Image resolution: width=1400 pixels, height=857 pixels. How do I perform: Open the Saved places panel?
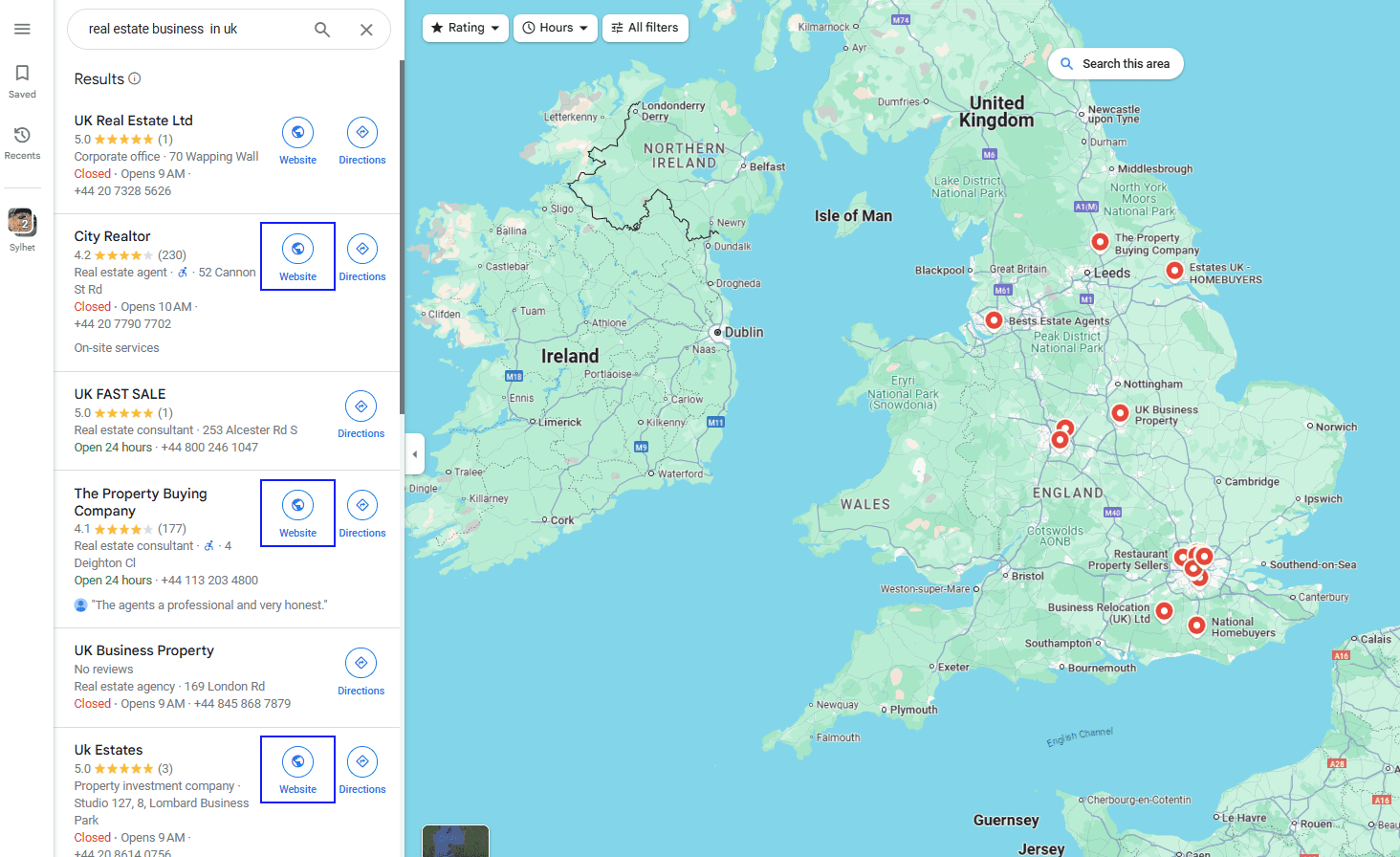22,81
